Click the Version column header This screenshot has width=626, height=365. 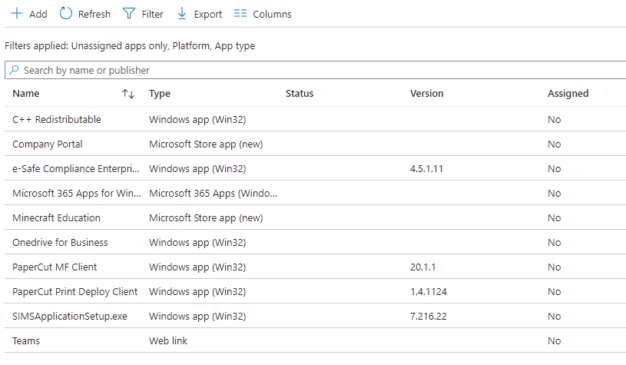coord(426,93)
